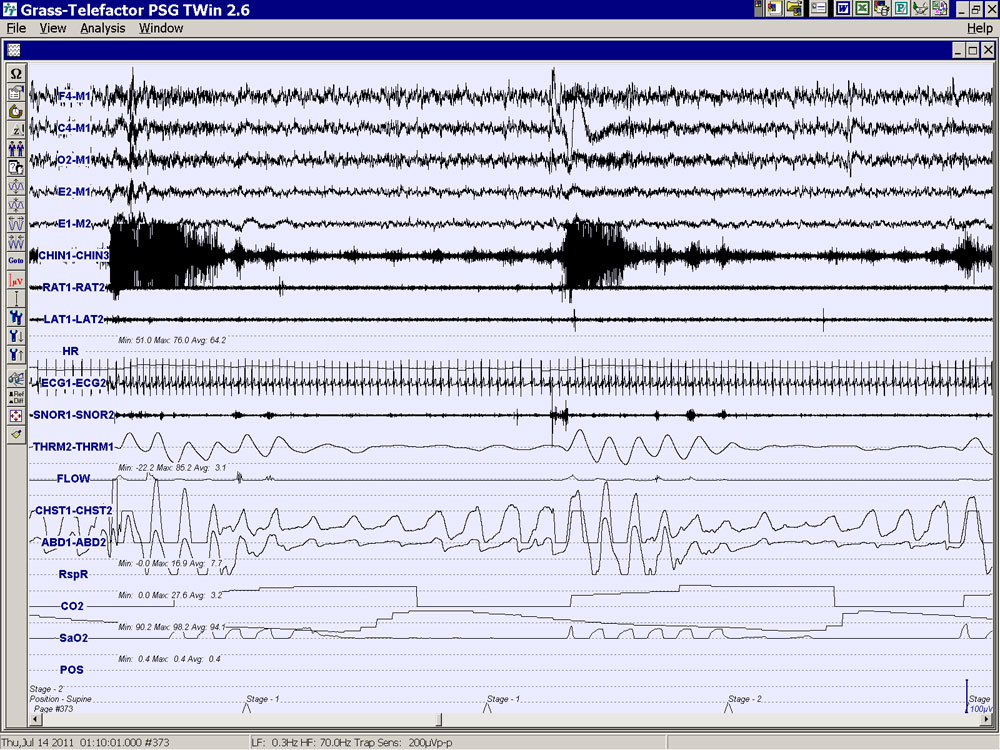Launch Excel from the Office shortcut bar
Image resolution: width=1000 pixels, height=750 pixels.
tap(862, 9)
